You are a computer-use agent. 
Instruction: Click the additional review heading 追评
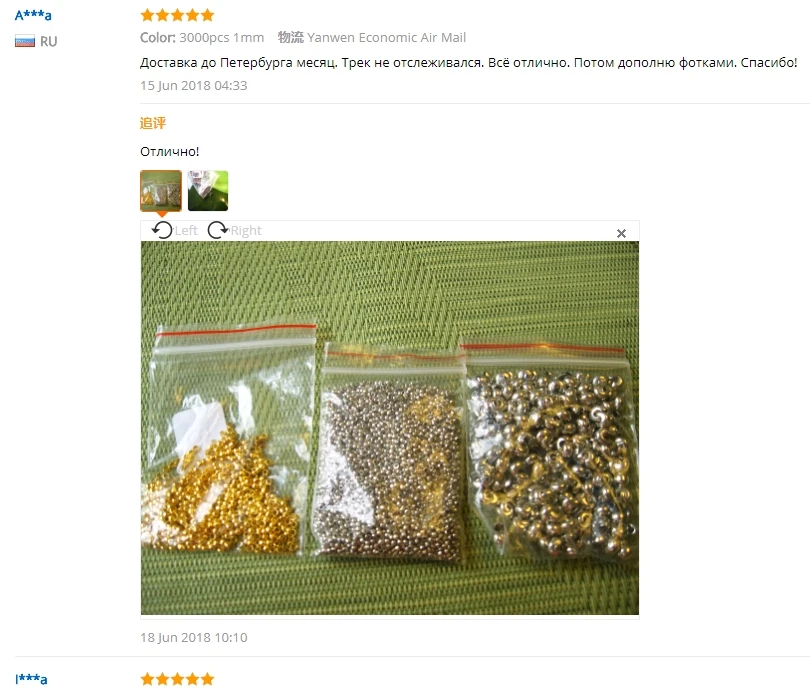click(x=152, y=123)
